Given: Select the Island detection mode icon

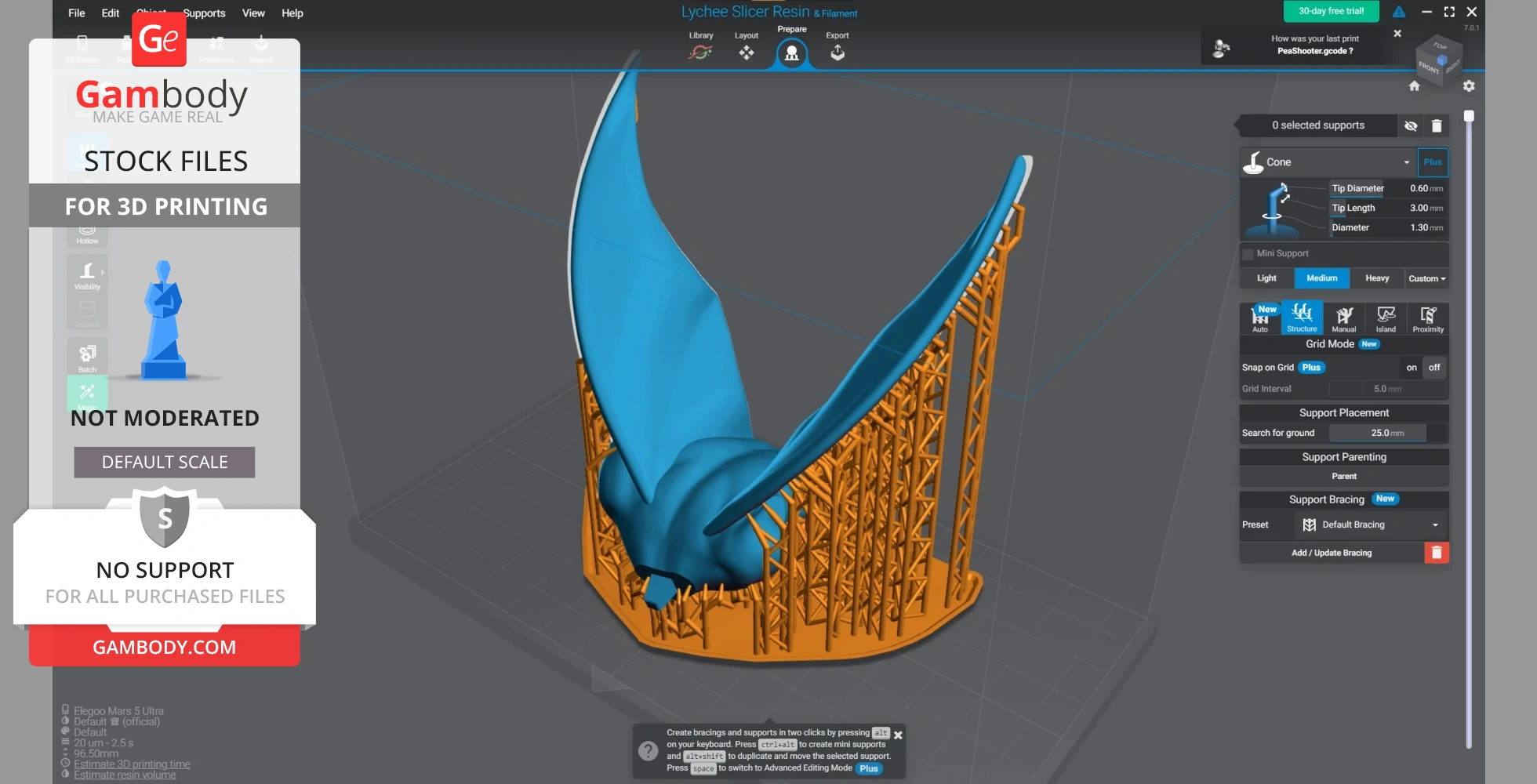Looking at the screenshot, I should click(1386, 318).
